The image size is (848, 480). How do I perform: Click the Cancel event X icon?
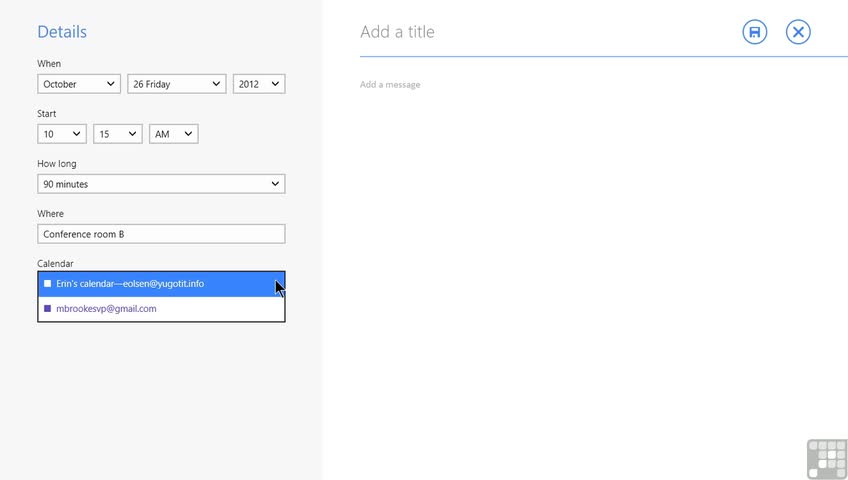pyautogui.click(x=798, y=32)
